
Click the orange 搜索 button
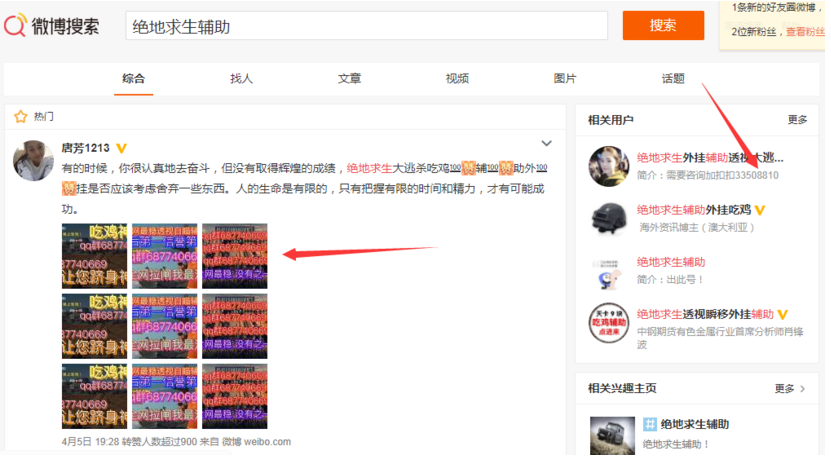coord(663,25)
